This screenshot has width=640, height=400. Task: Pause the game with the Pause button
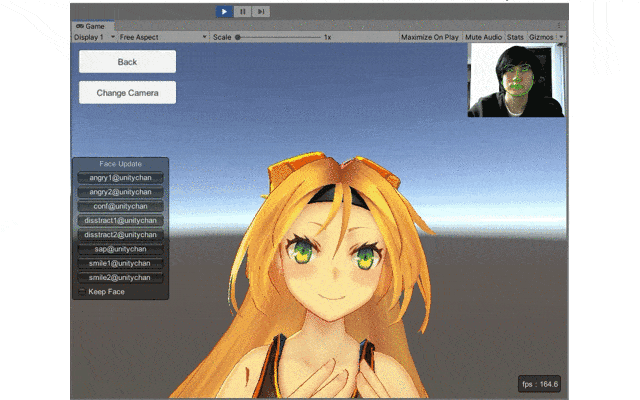(x=242, y=11)
